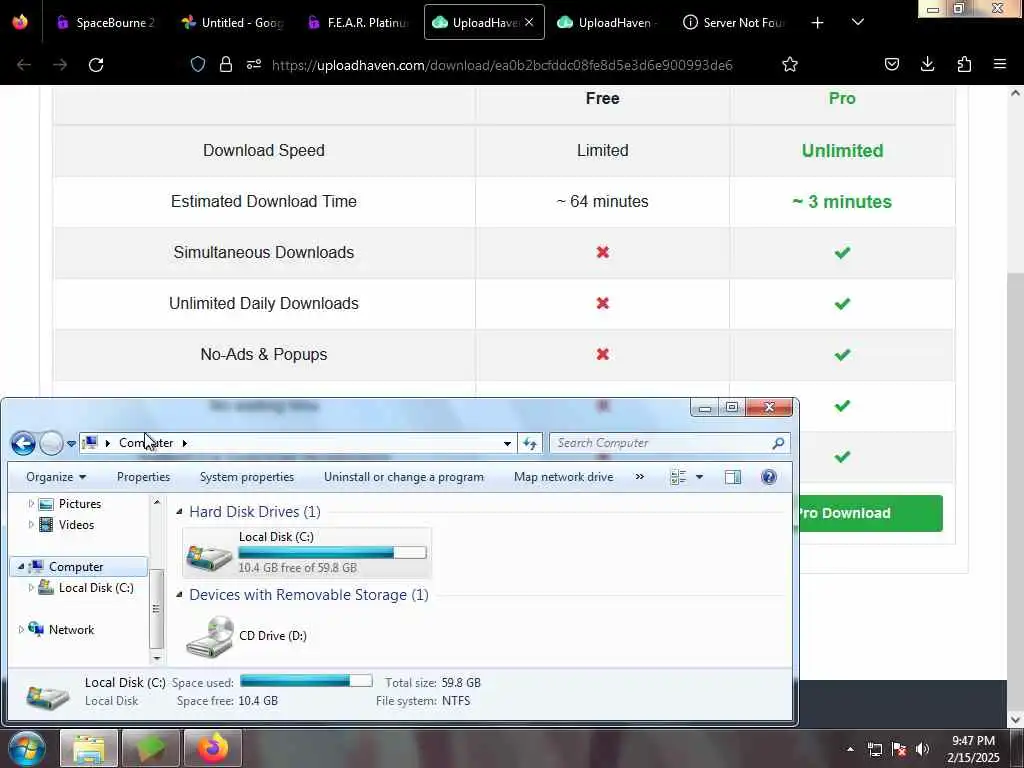The image size is (1024, 768).
Task: Collapse the Computer tree node
Action: 21,566
